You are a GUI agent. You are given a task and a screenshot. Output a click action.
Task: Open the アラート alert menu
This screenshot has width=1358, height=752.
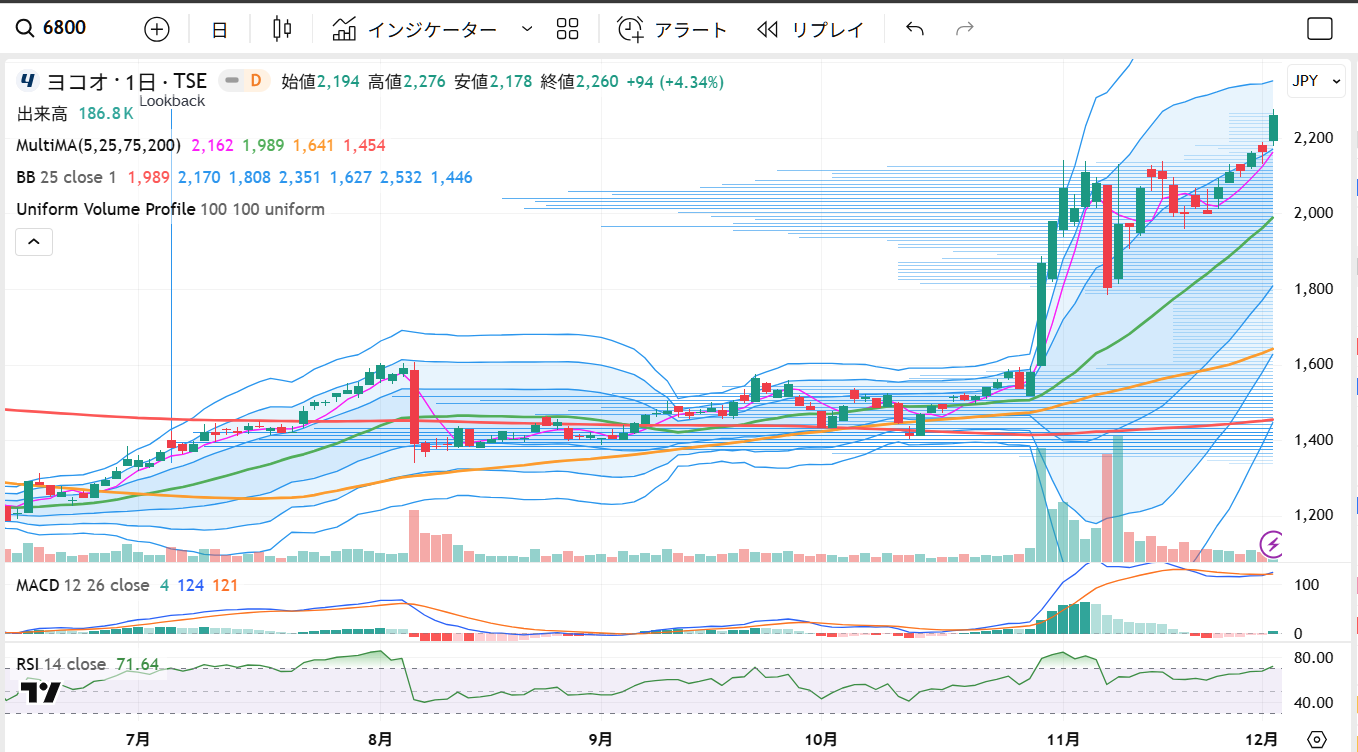(672, 29)
